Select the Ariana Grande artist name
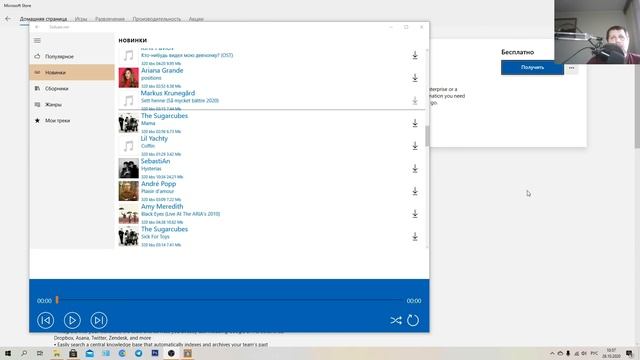 coord(162,70)
